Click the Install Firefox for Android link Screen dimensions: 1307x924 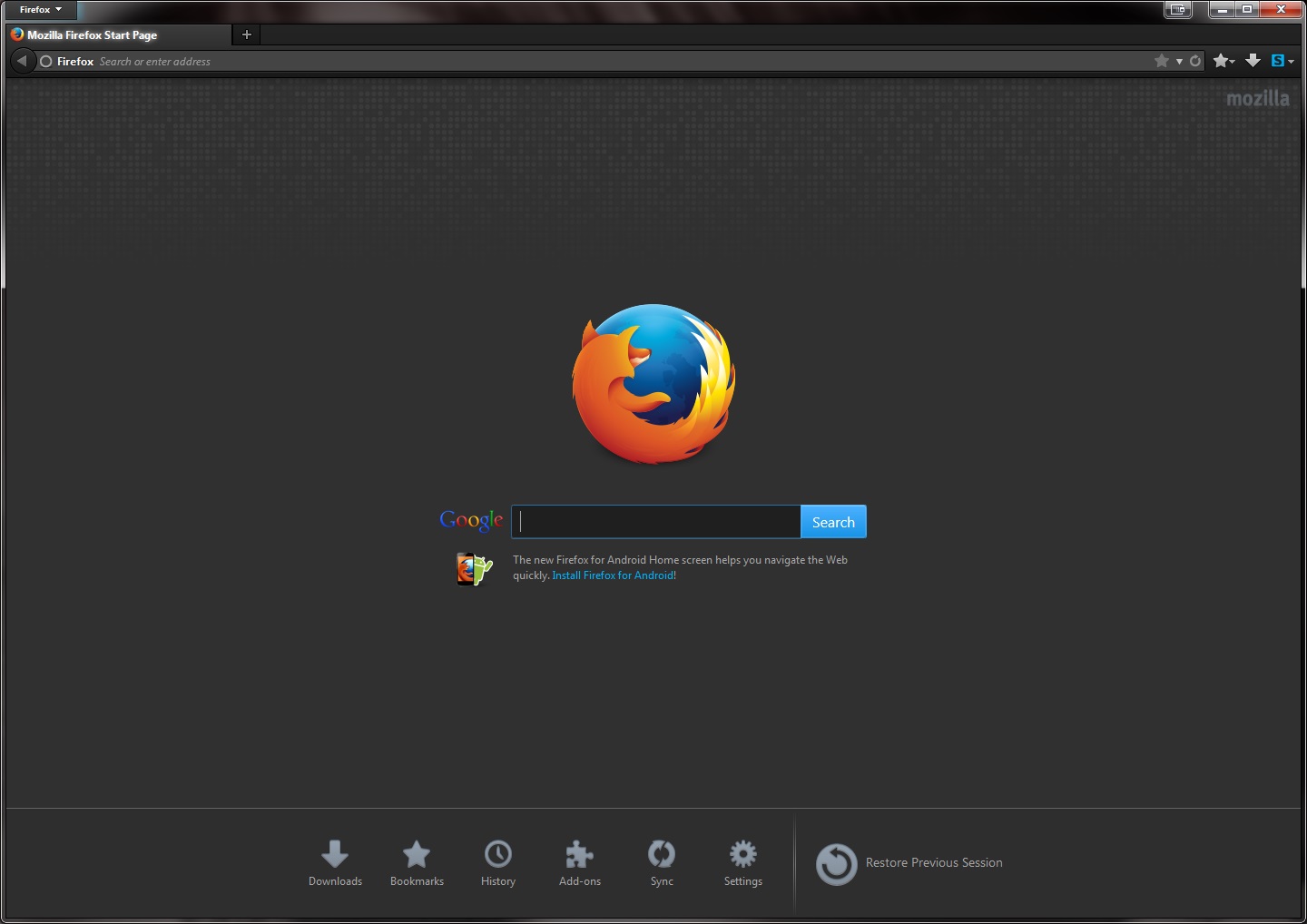tap(614, 575)
